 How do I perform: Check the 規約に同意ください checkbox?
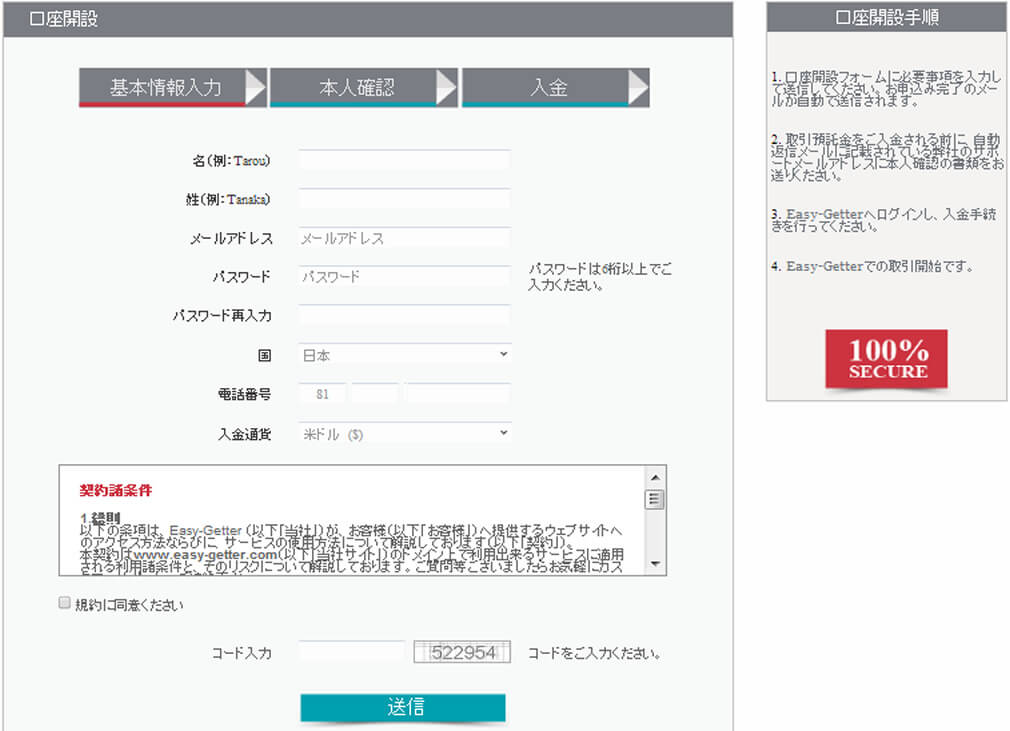pos(64,603)
